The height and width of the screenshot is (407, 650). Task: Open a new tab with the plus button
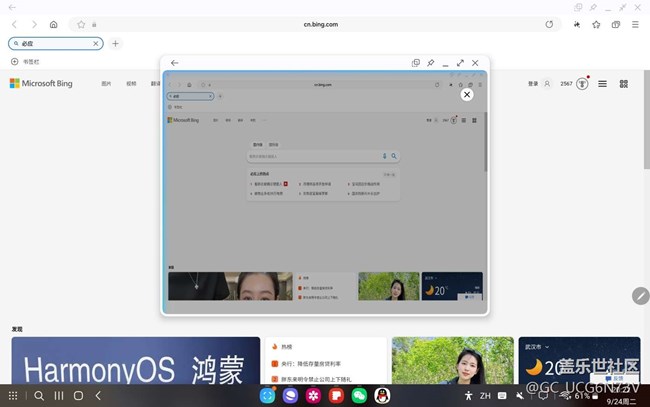116,44
